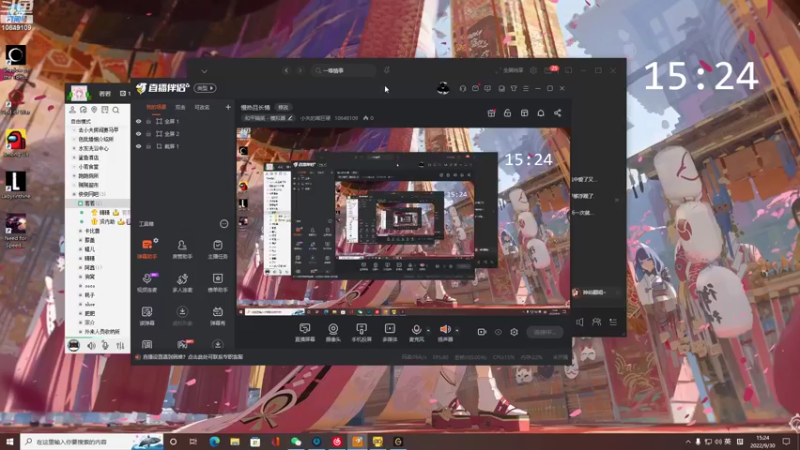Click the microphone icon in bottom bar
Image resolution: width=800 pixels, height=450 pixels.
416,330
